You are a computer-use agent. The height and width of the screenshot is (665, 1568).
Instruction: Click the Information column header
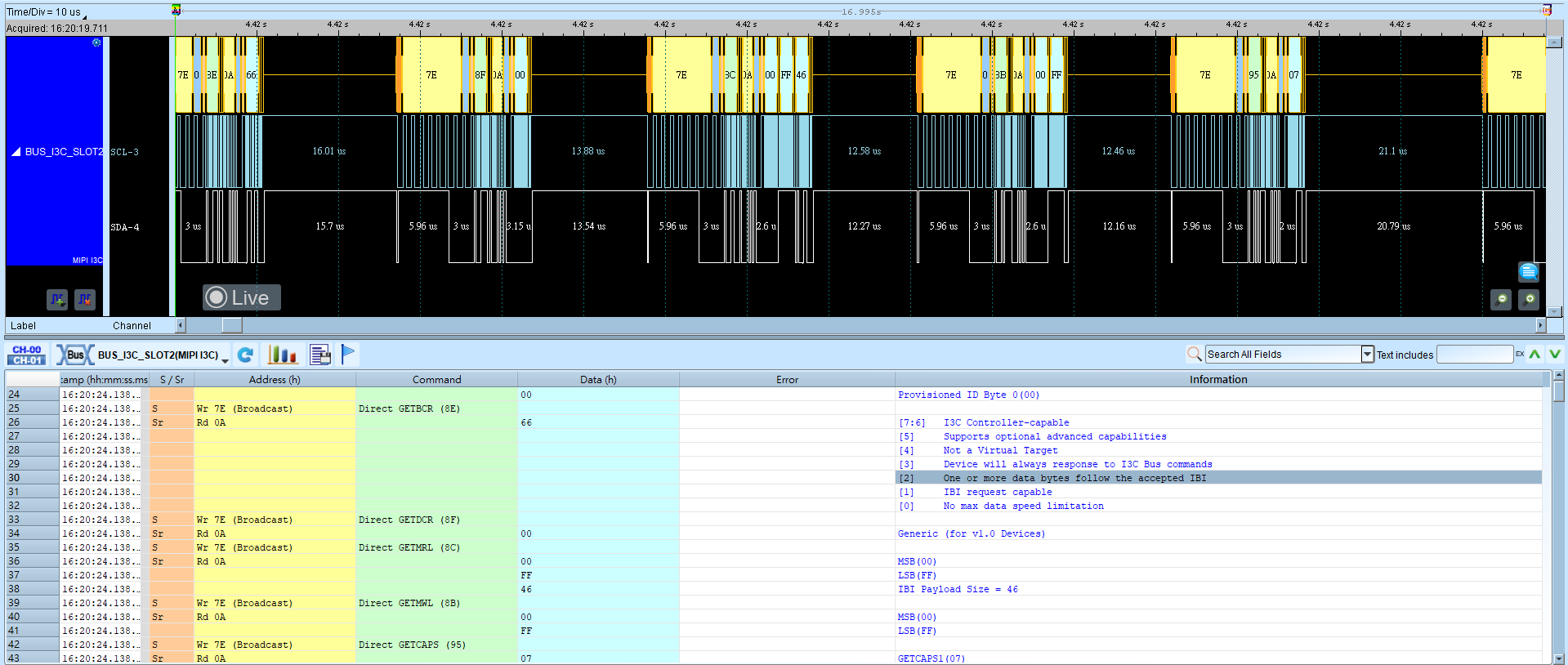coord(1218,379)
